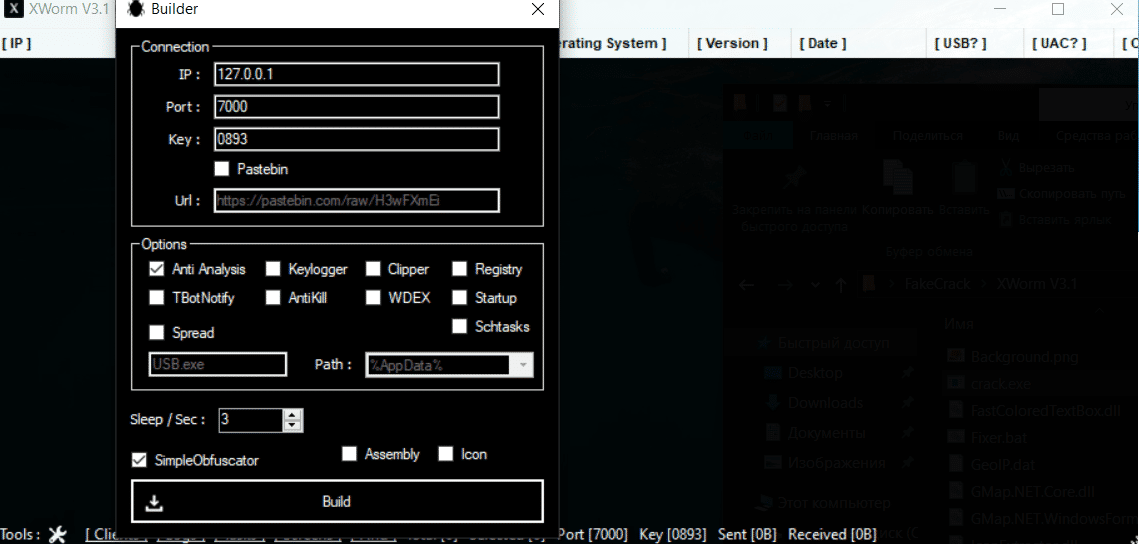Click the Background.png file icon
Screen dimensions: 1139x544
[957, 356]
